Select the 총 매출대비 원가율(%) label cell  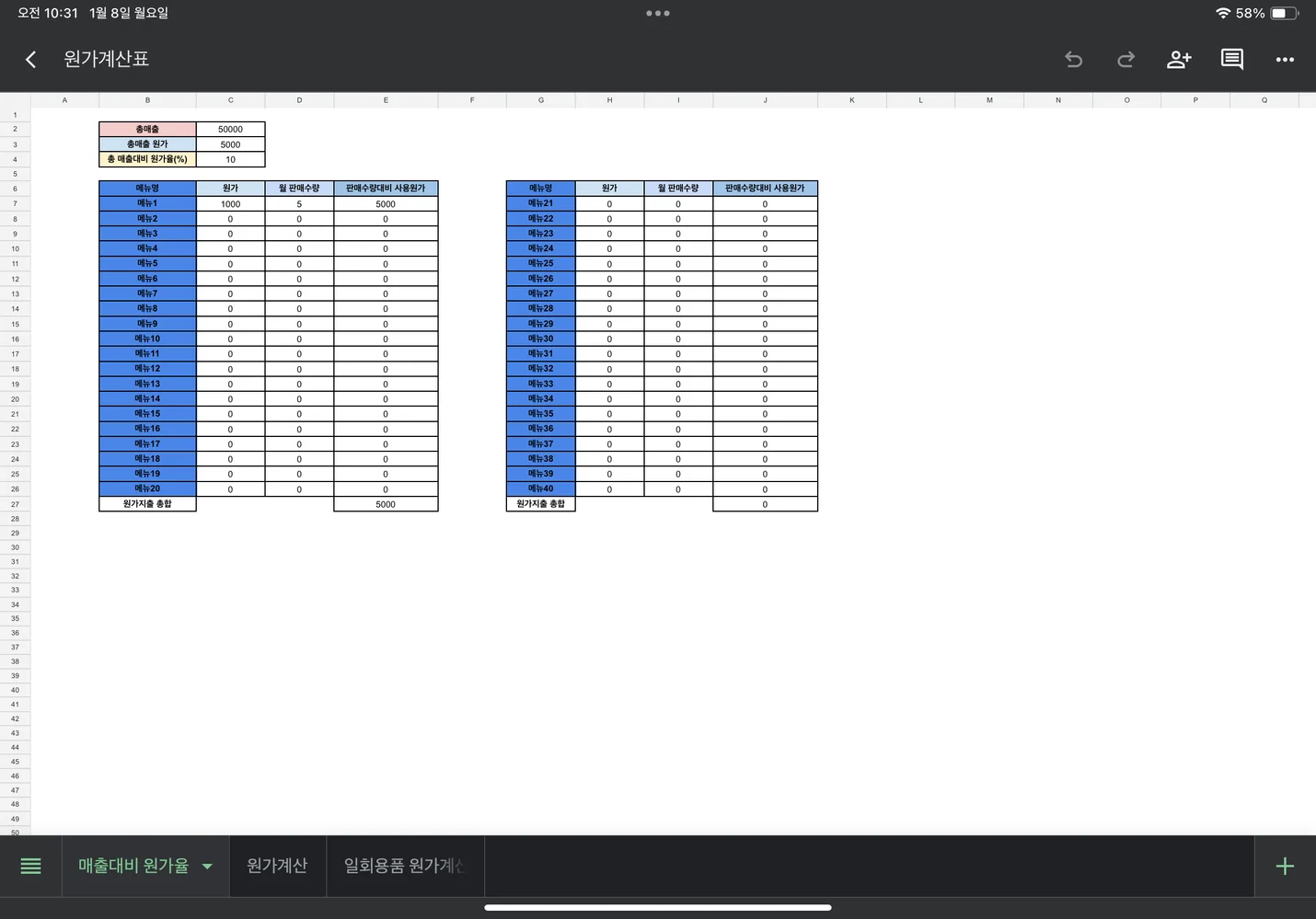[x=147, y=159]
